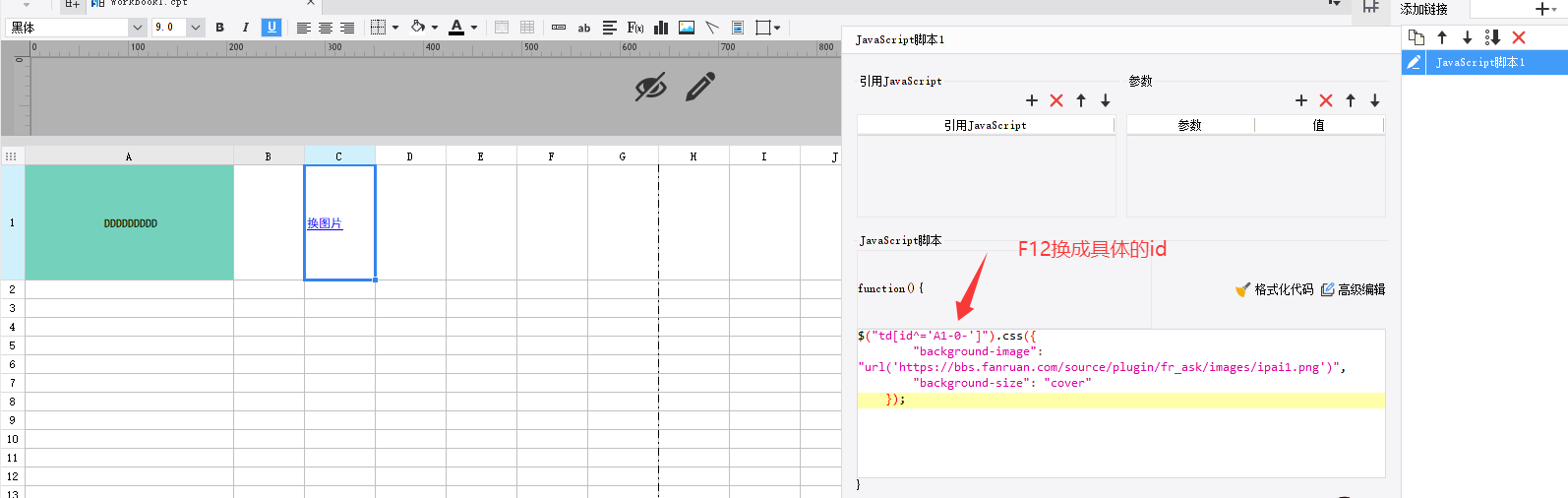Click the unmerge cells grid icon

click(x=527, y=28)
